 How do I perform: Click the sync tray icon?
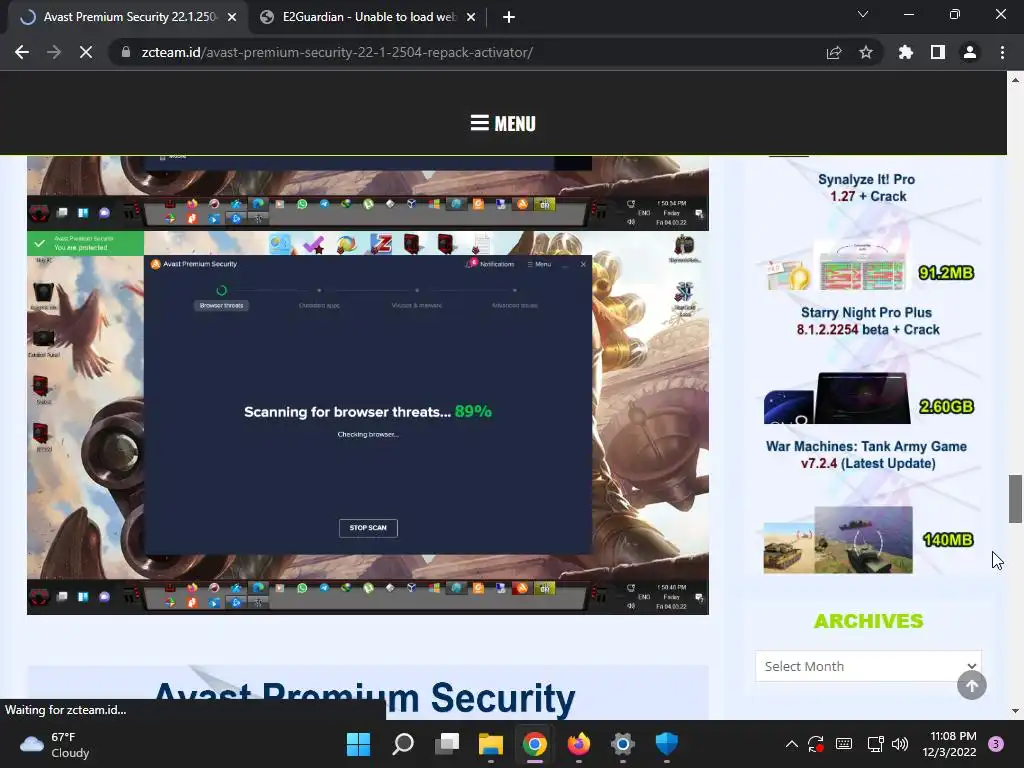tap(816, 744)
